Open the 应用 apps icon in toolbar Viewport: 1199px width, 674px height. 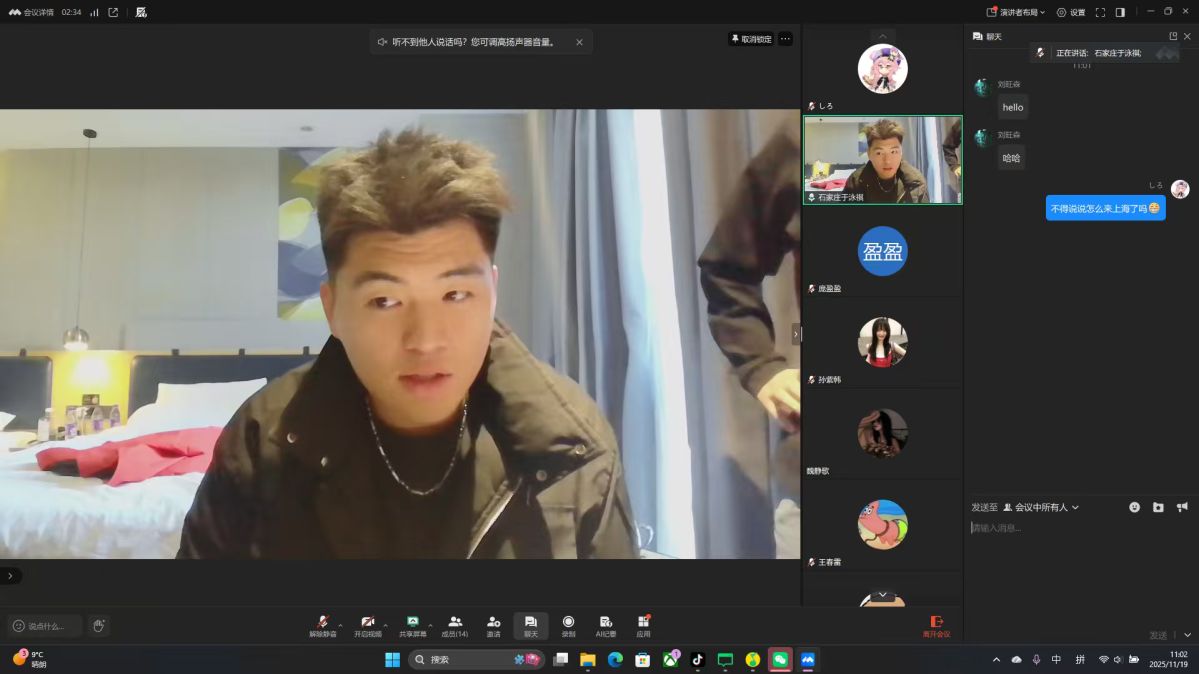643,625
